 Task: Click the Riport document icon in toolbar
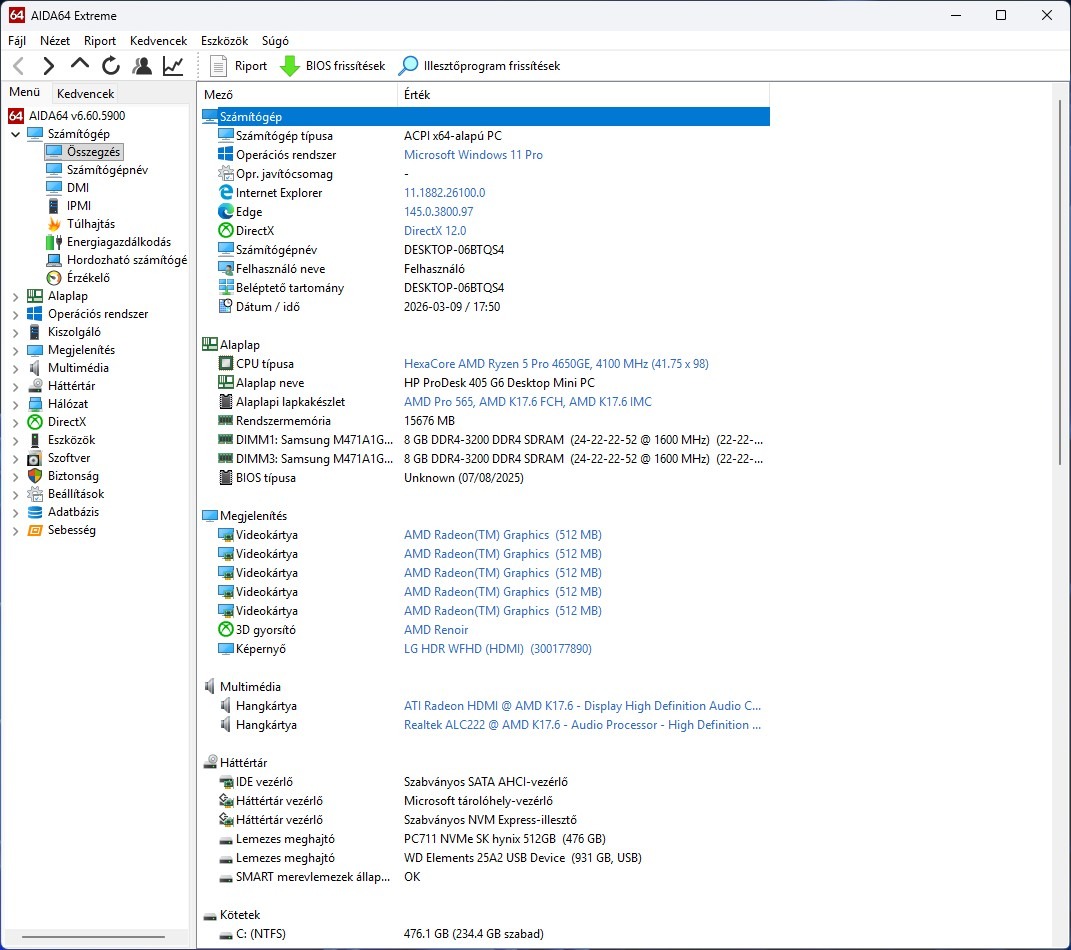point(218,66)
